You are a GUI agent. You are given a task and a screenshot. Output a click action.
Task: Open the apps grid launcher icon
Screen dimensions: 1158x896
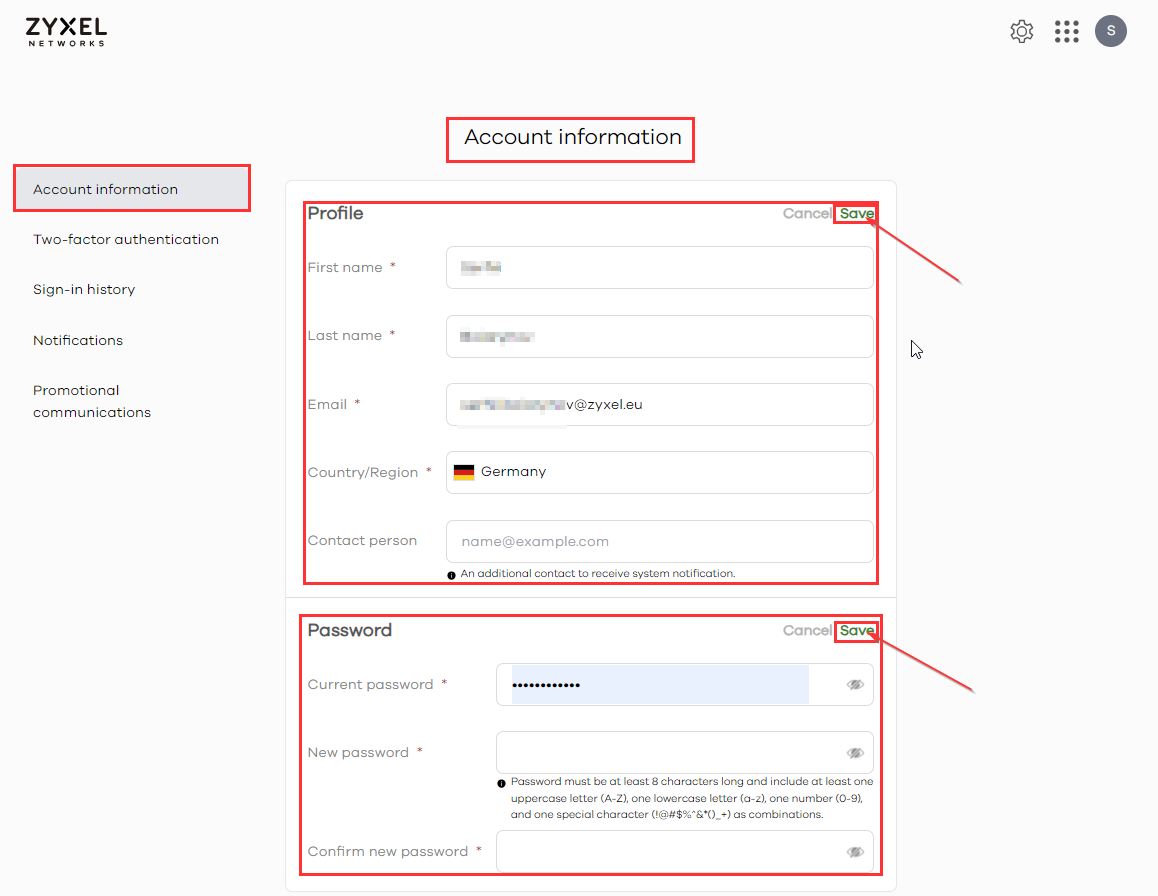pyautogui.click(x=1067, y=32)
